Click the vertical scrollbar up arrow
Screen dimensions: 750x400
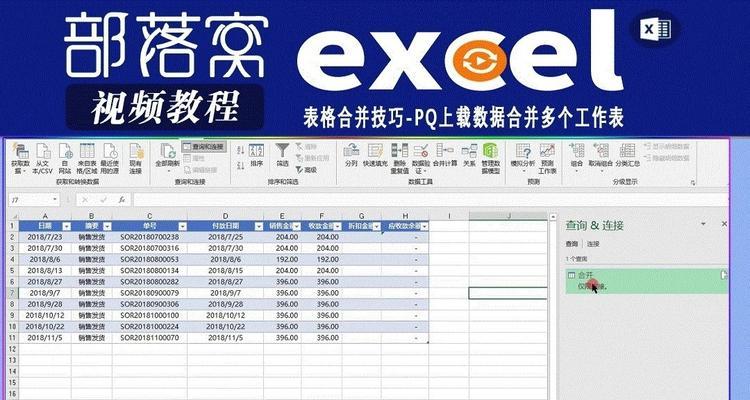click(x=553, y=216)
